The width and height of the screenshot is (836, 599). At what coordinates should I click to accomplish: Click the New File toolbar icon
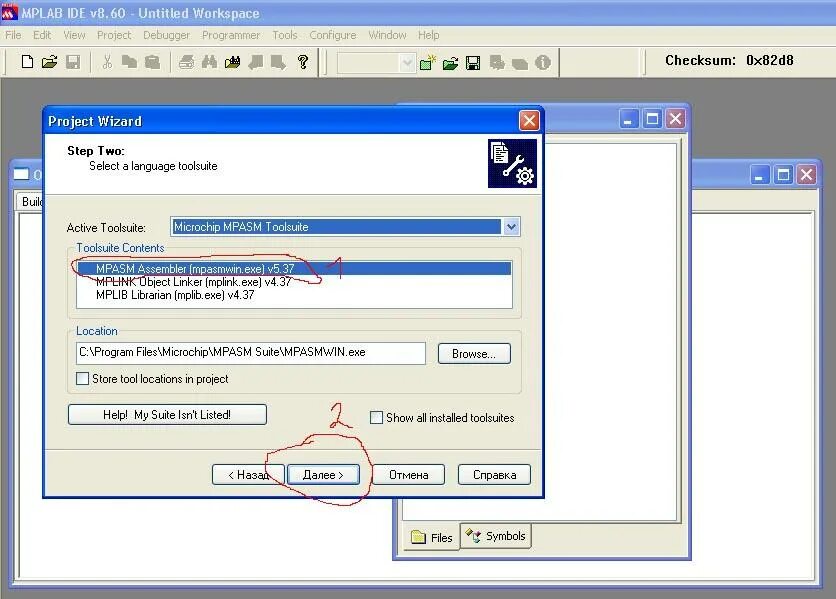pyautogui.click(x=27, y=62)
